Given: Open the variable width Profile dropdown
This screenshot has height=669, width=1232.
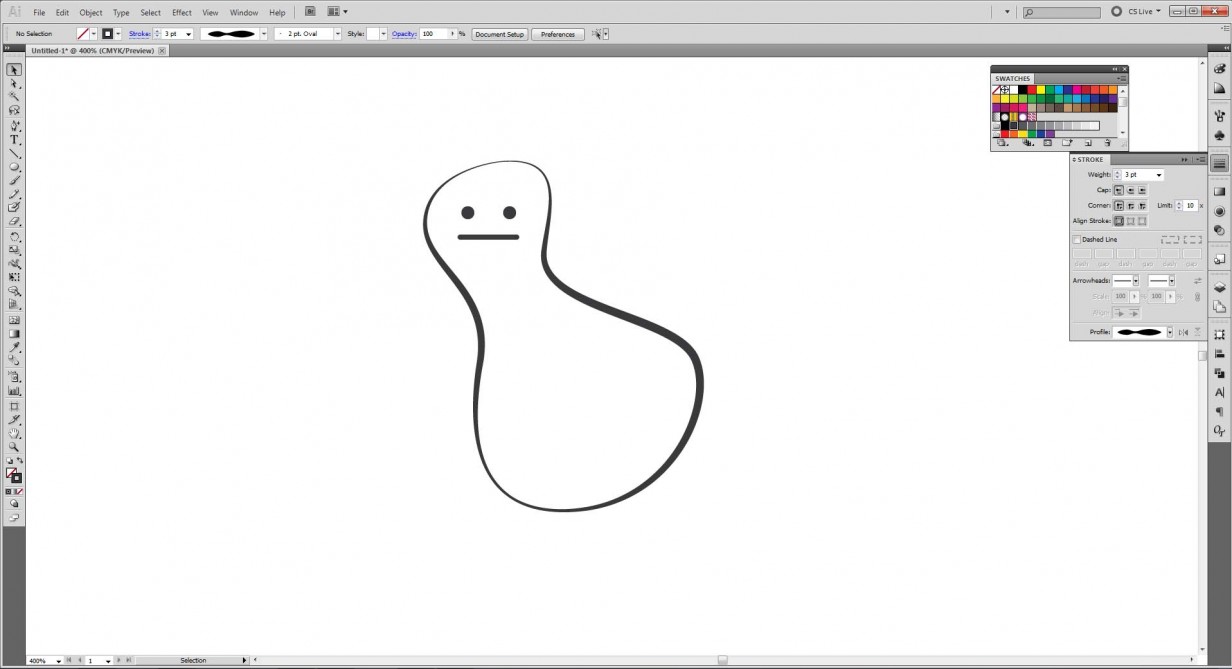Looking at the screenshot, I should (x=1170, y=330).
